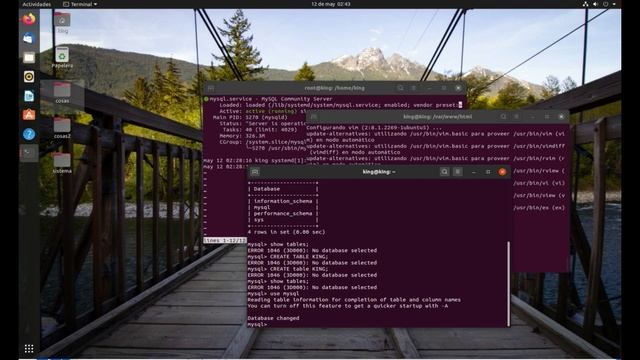Click 'lines 1-12/12' pager status
The height and width of the screenshot is (360, 640).
point(224,240)
